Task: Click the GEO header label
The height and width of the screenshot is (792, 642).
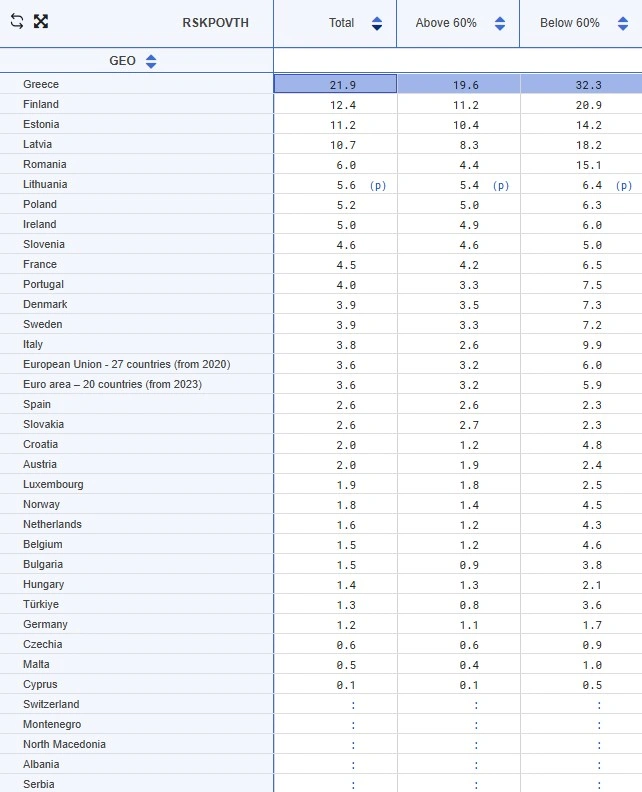Action: [x=122, y=61]
